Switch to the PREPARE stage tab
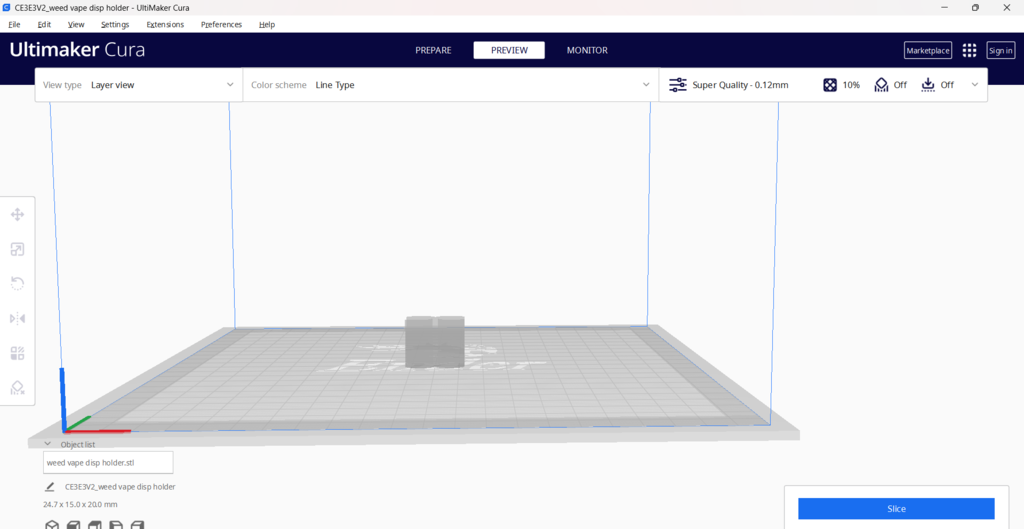Image resolution: width=1024 pixels, height=529 pixels. coord(433,50)
